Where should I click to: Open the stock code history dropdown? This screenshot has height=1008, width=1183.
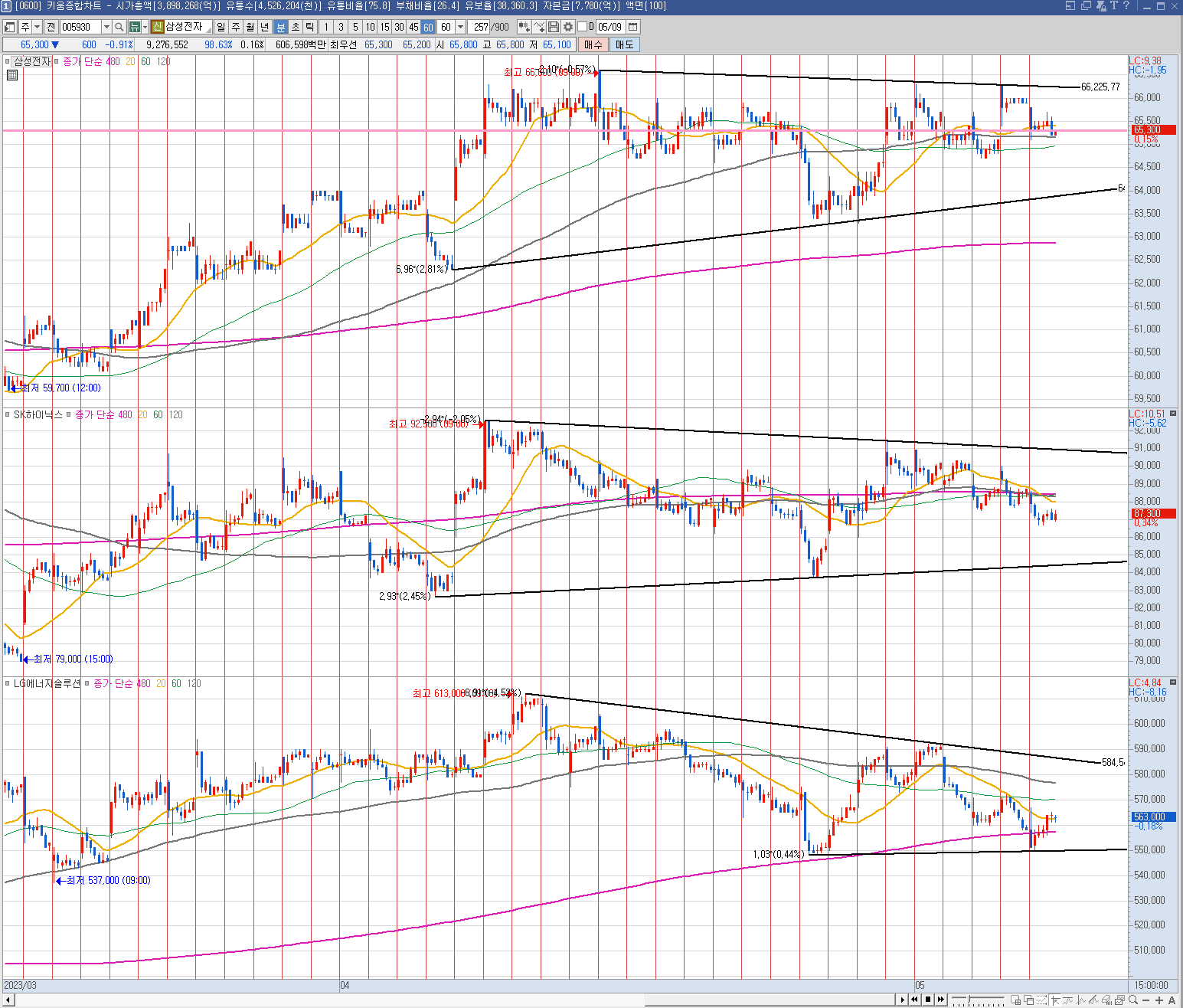pos(106,27)
